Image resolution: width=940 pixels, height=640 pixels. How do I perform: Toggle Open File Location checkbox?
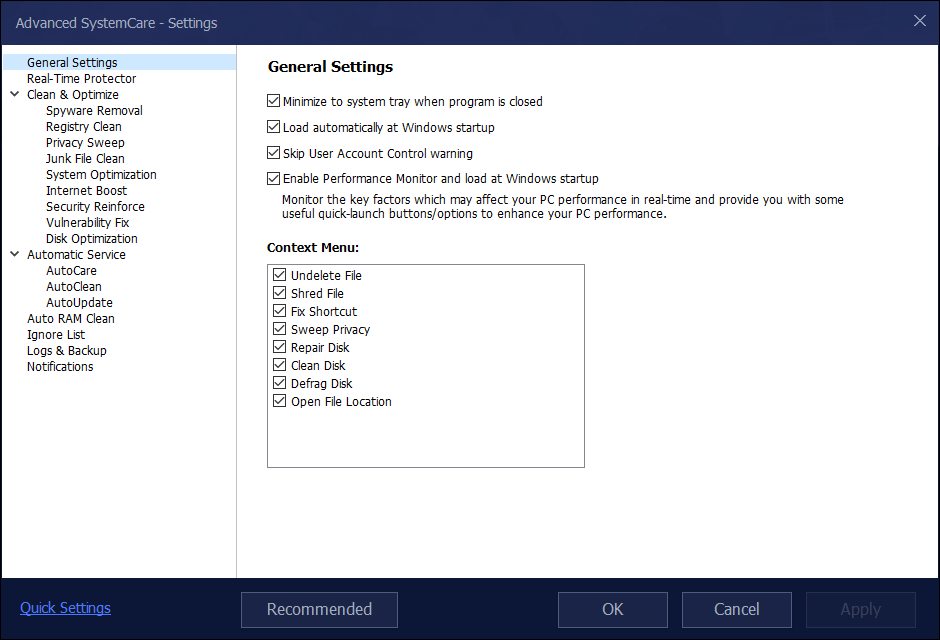279,401
